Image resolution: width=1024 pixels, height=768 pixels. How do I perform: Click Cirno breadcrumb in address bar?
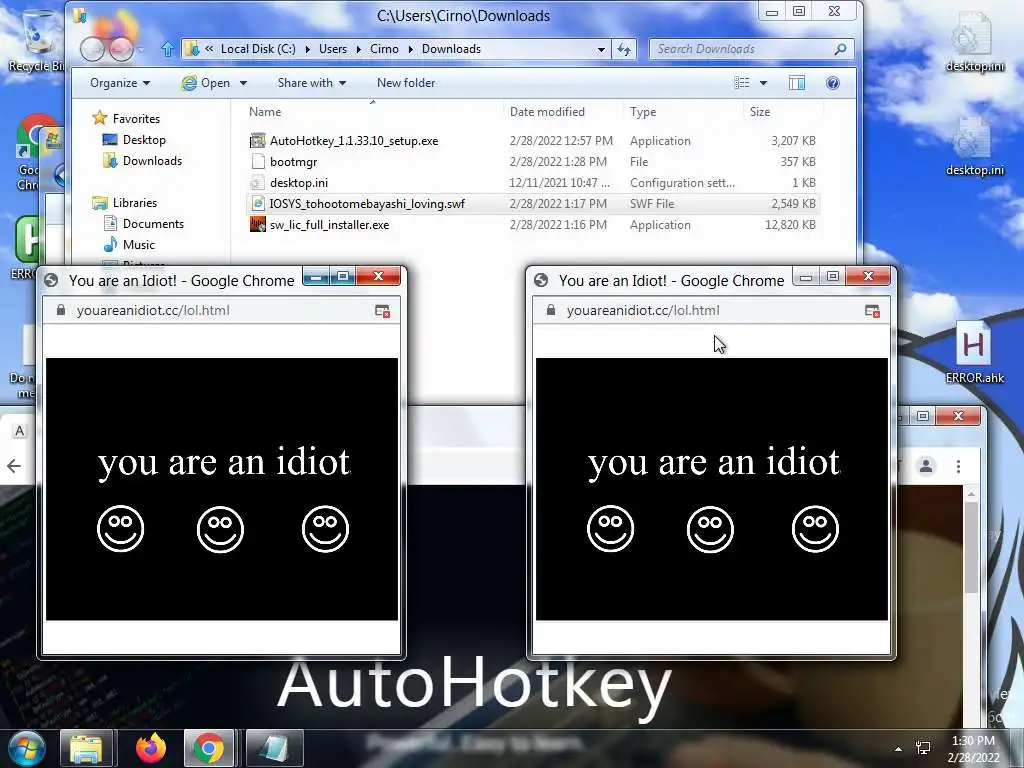384,49
